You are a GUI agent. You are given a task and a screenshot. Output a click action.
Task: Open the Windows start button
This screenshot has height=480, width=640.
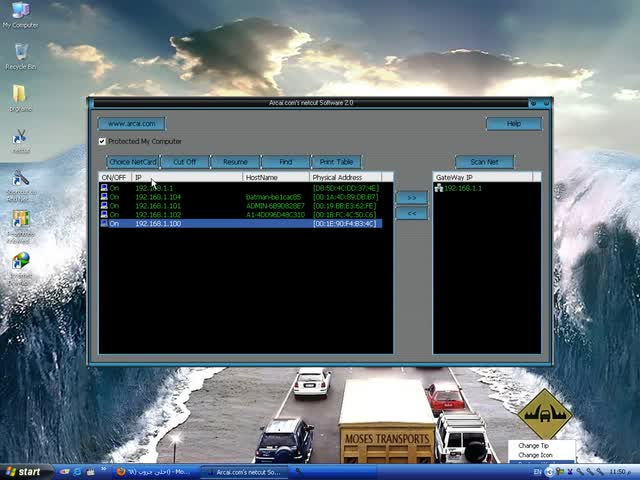click(24, 472)
